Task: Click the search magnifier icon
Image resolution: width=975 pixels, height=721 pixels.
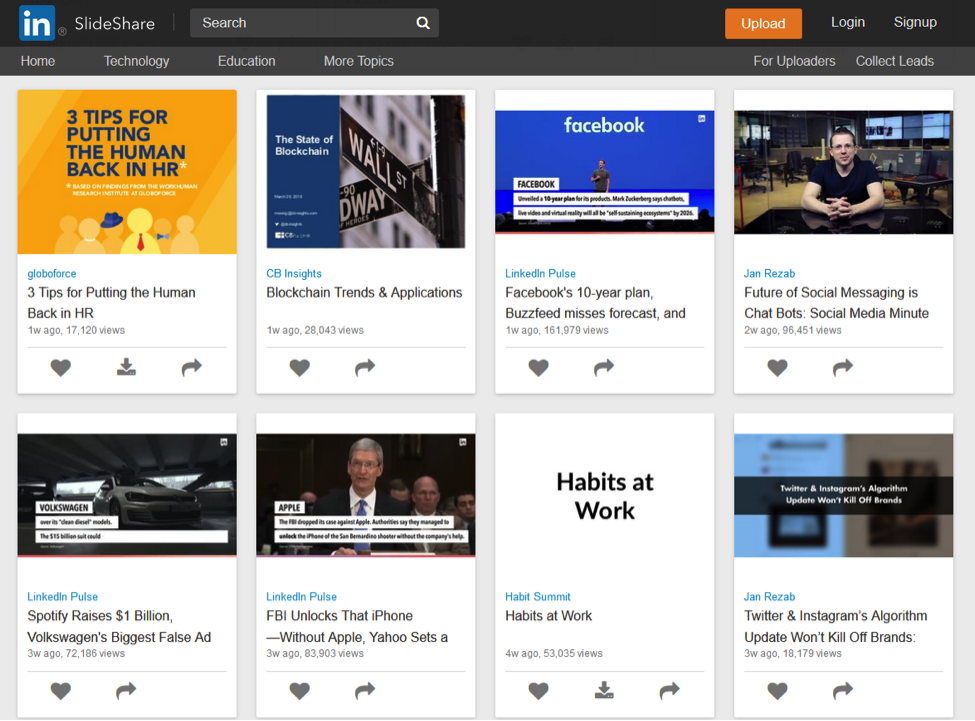Action: click(423, 23)
